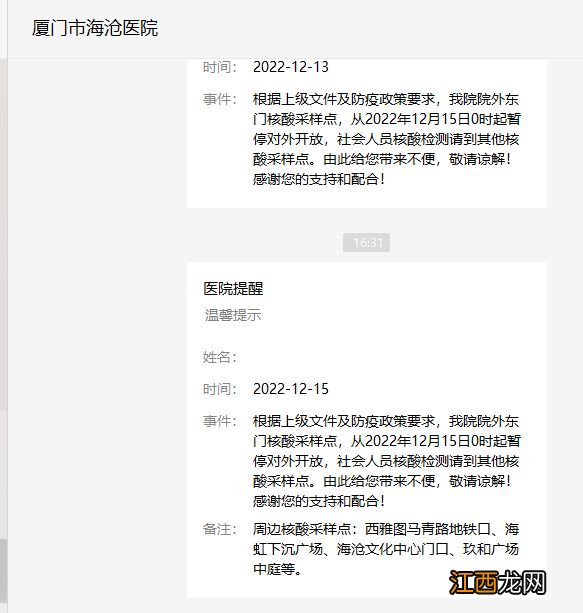This screenshot has width=583, height=613.
Task: Click the 事件: label in the upper card
Action: [220, 99]
